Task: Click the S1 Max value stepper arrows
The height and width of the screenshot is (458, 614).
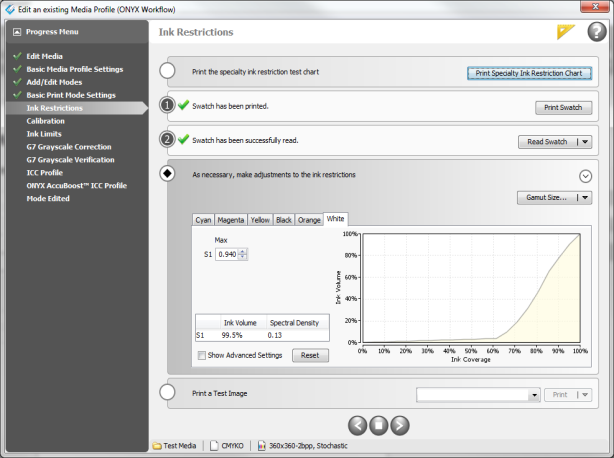Action: [243, 254]
